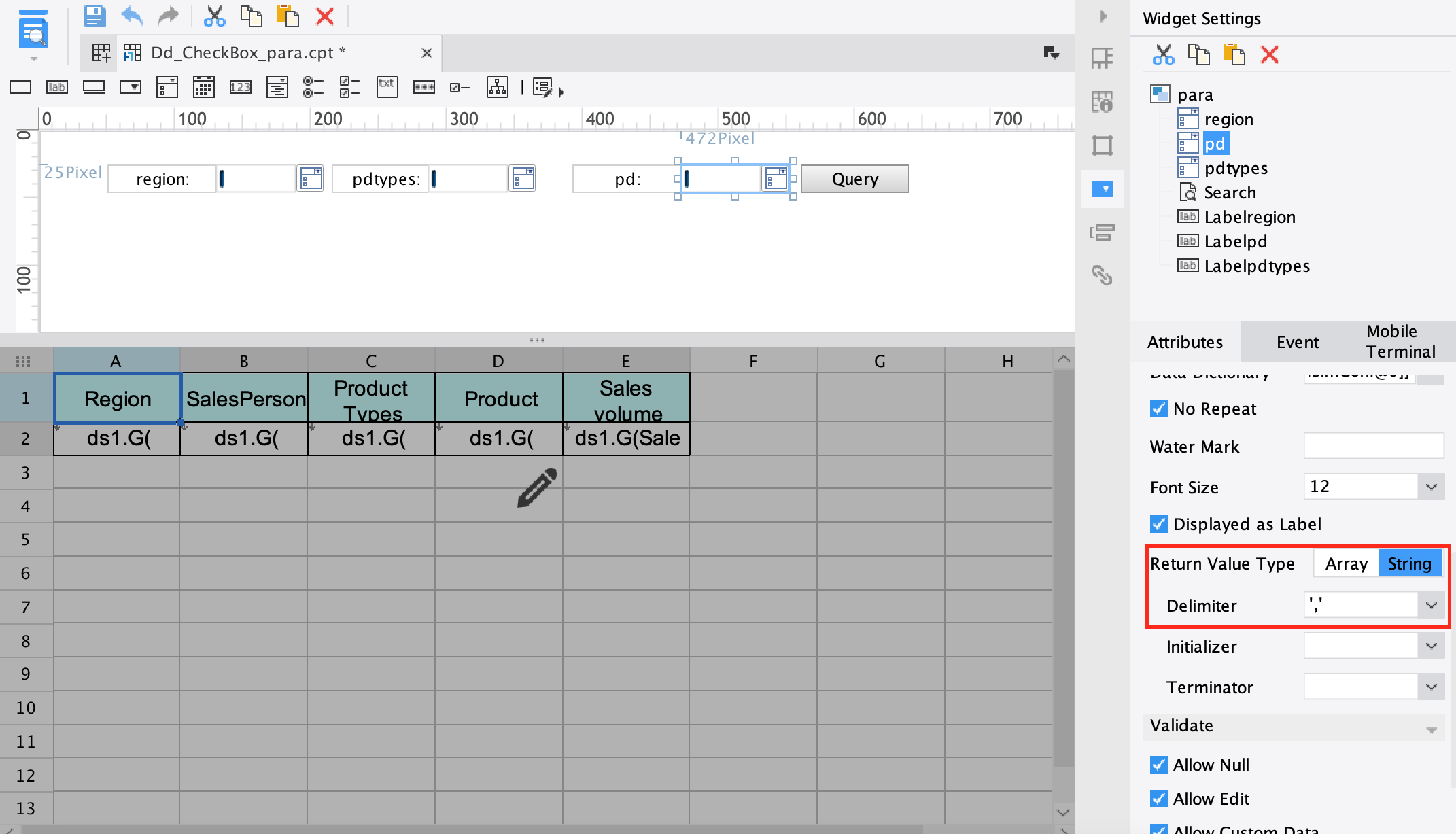Select the Label widget tool

coord(57,87)
